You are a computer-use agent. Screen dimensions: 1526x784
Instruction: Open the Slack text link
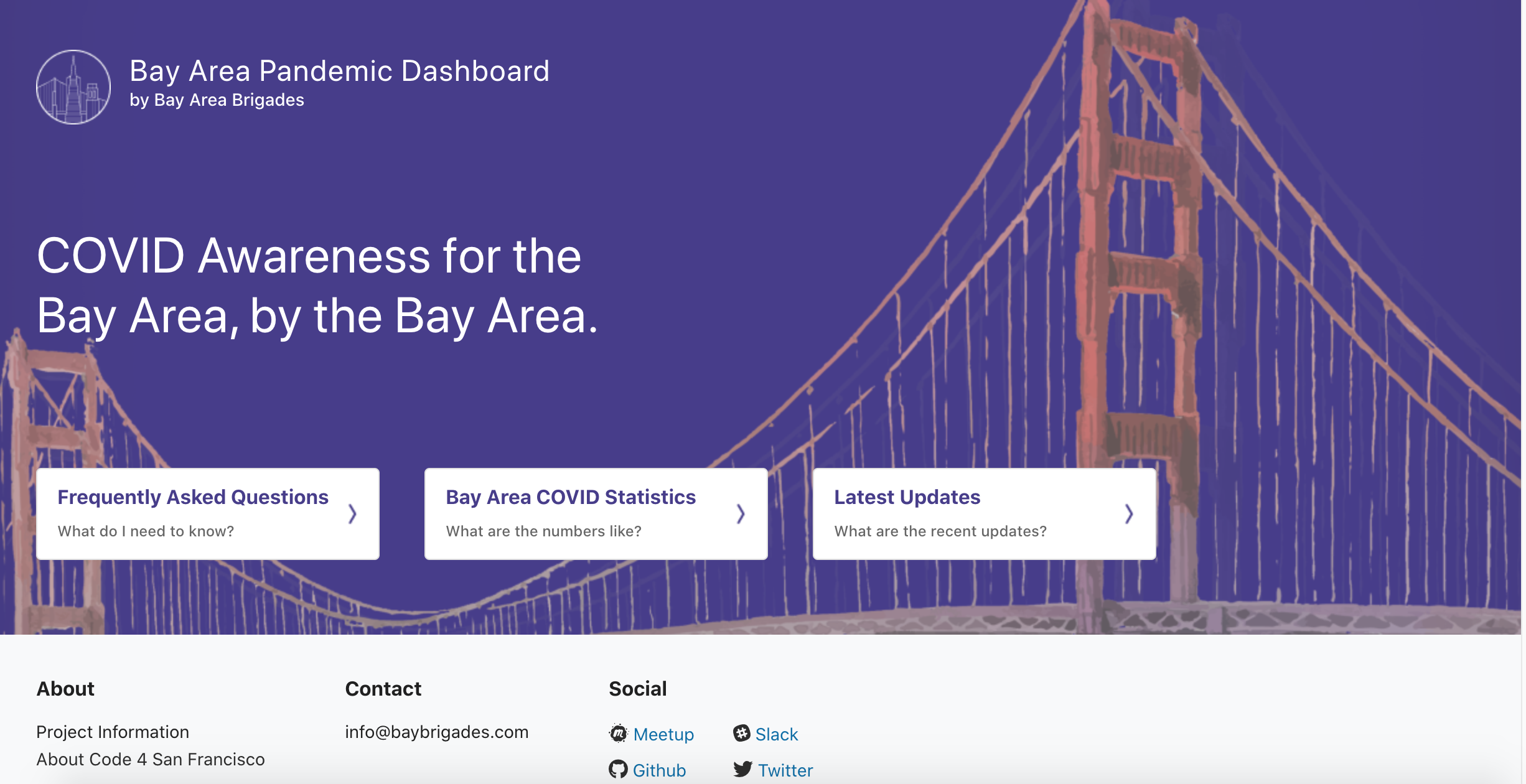pyautogui.click(x=777, y=734)
